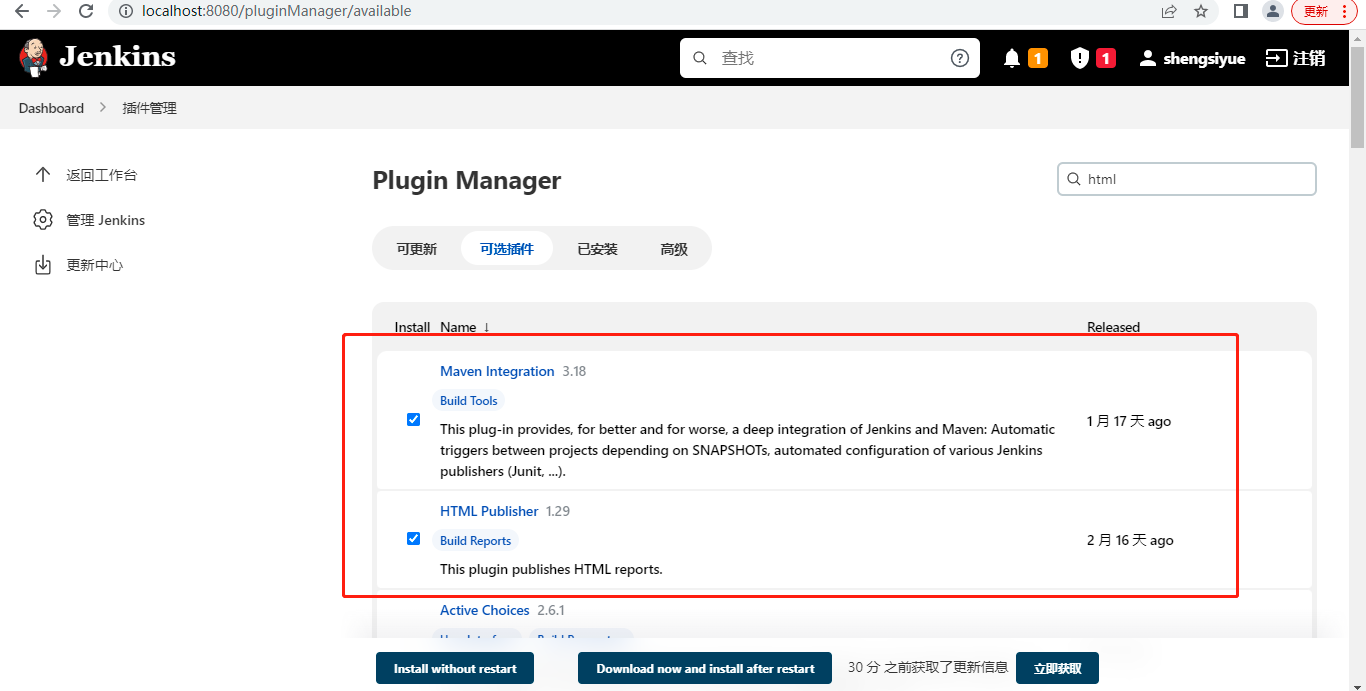Click the 插件管理 breadcrumb
The width and height of the screenshot is (1366, 691).
point(150,108)
